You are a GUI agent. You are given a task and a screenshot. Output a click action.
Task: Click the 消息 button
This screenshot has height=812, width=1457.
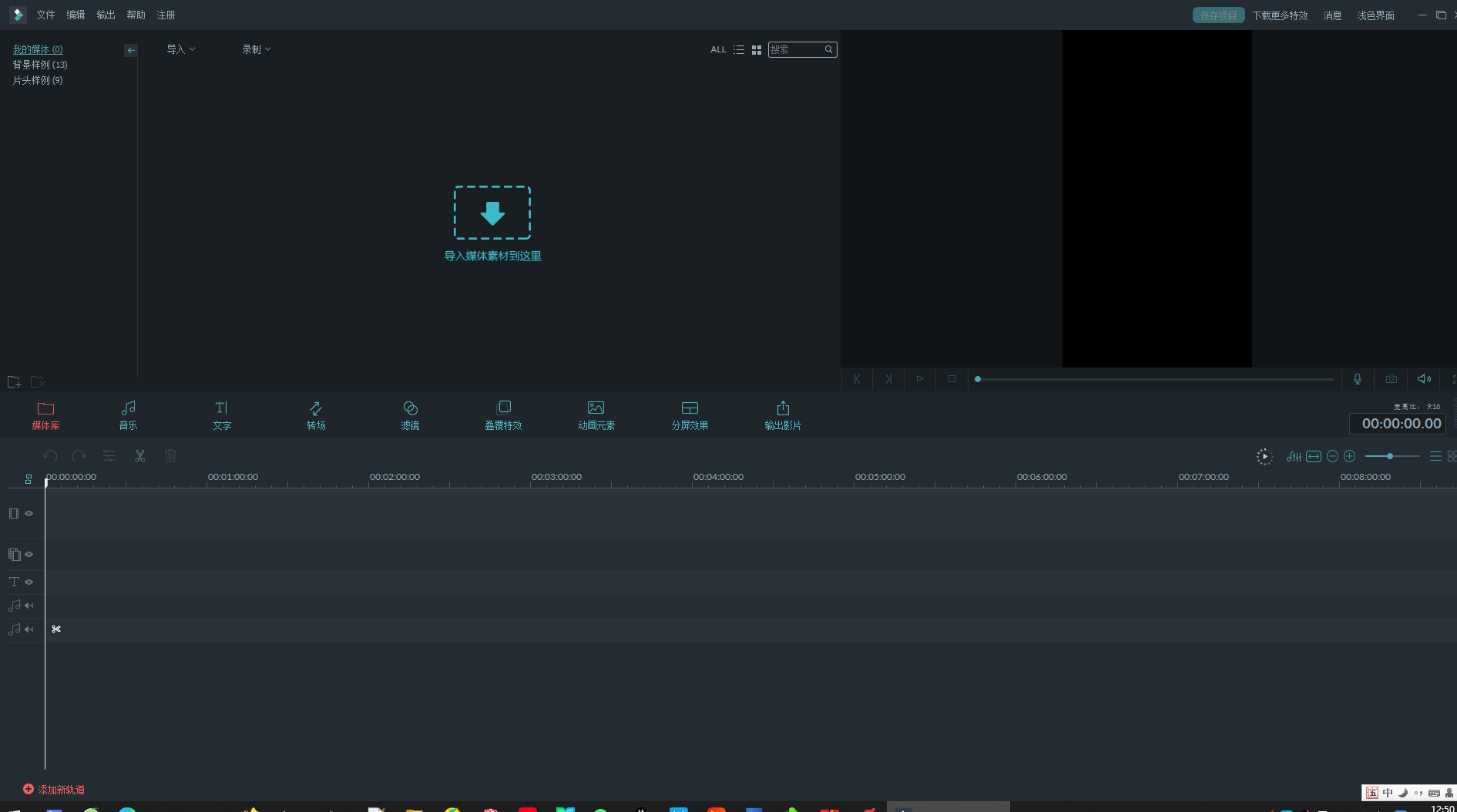click(1332, 15)
